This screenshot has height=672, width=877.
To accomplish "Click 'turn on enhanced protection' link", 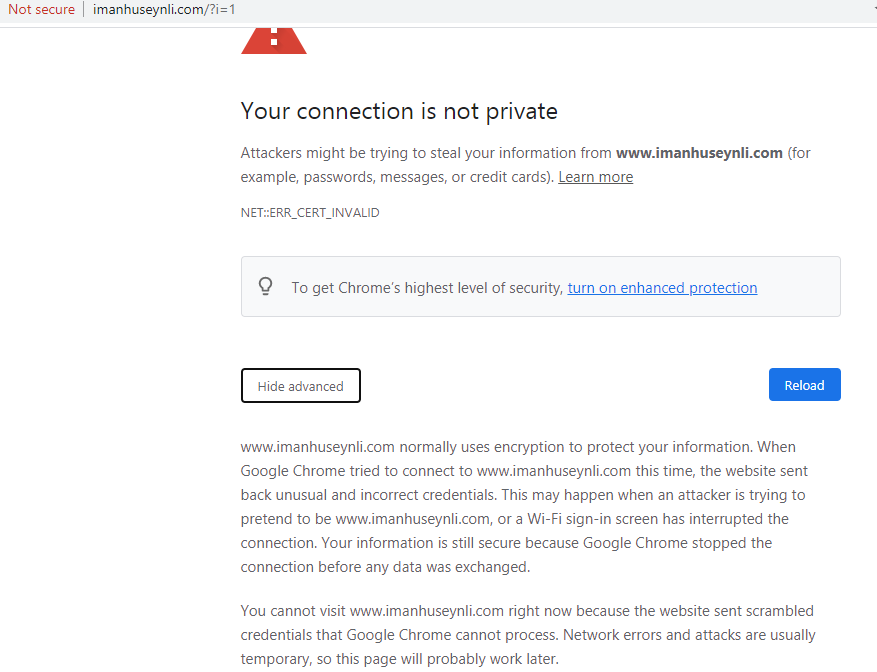I will click(662, 288).
